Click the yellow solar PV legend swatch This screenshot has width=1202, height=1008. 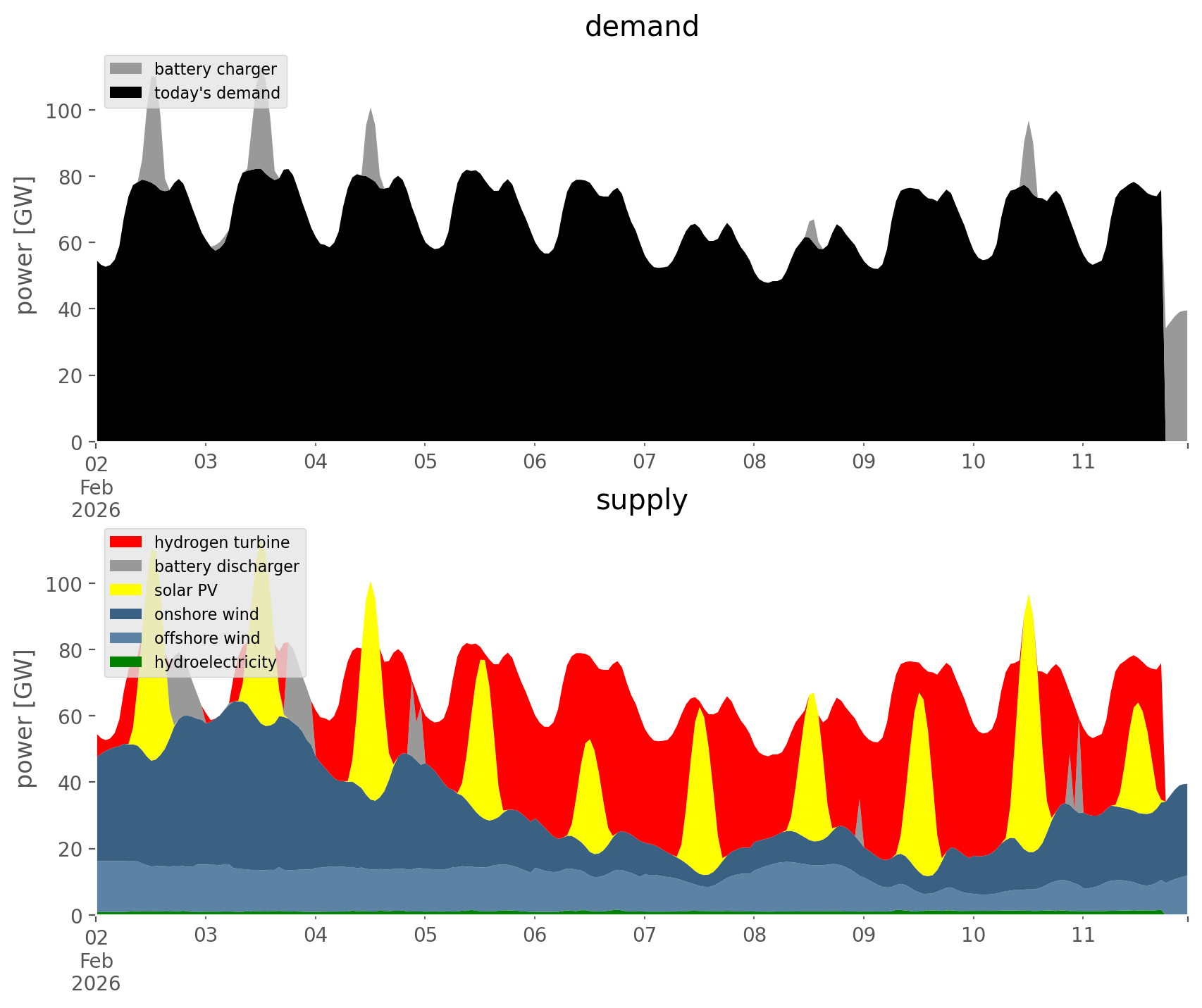point(126,590)
